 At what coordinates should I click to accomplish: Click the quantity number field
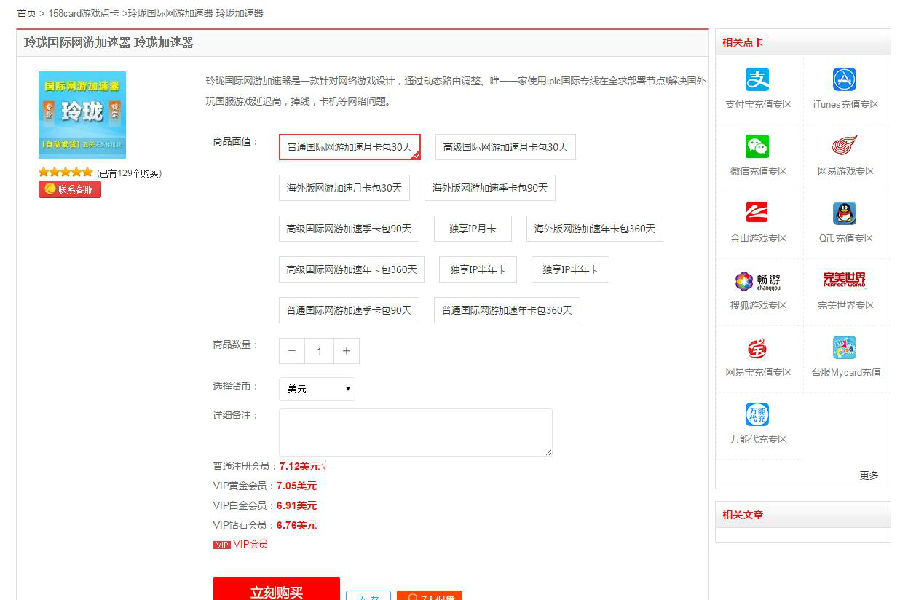click(x=319, y=351)
